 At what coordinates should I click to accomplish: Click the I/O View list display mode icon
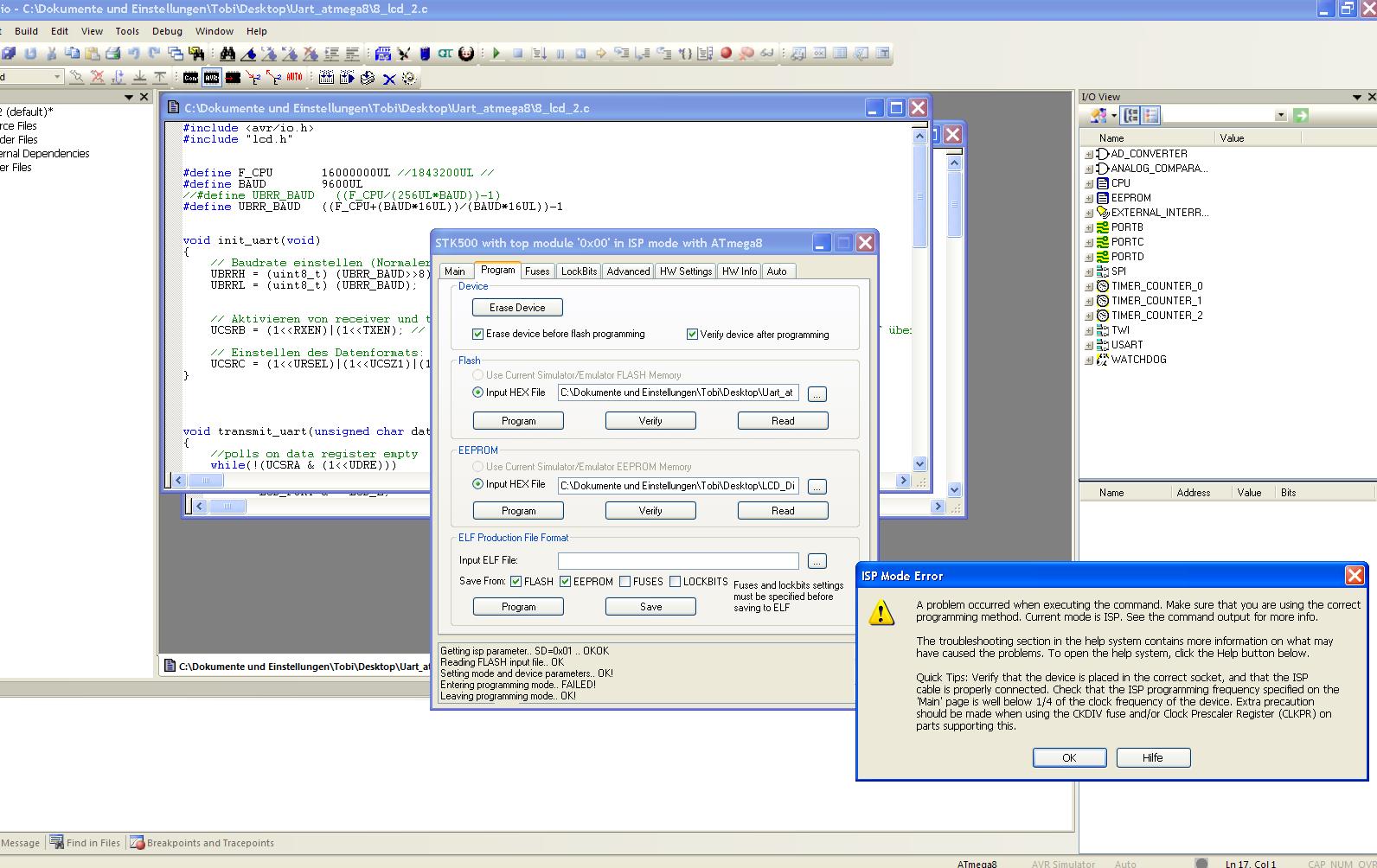[x=1150, y=115]
